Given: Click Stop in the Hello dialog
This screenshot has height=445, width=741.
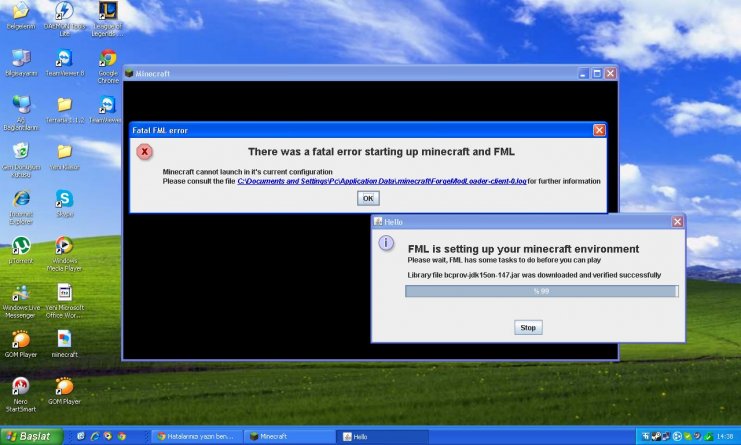Looking at the screenshot, I should click(528, 327).
